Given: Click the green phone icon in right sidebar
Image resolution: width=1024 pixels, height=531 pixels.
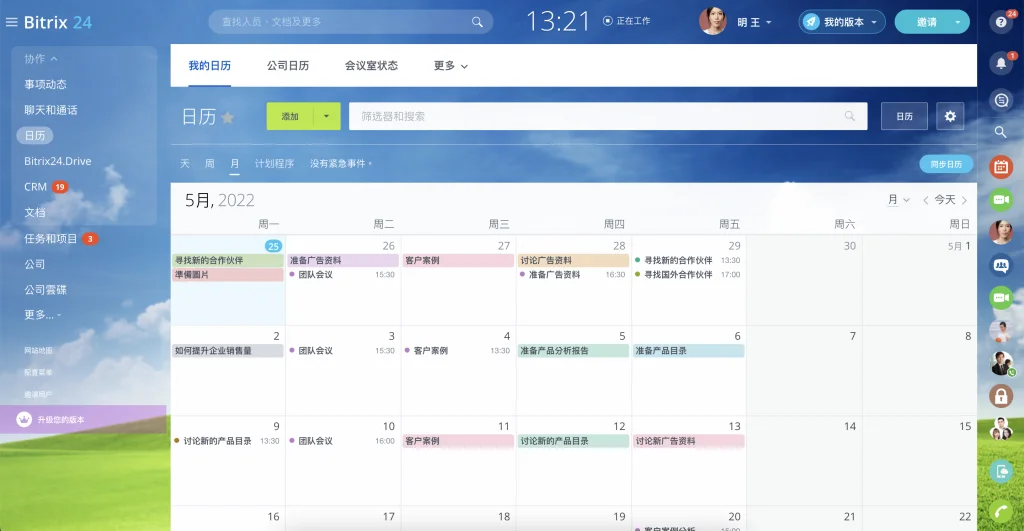Looking at the screenshot, I should [1000, 511].
